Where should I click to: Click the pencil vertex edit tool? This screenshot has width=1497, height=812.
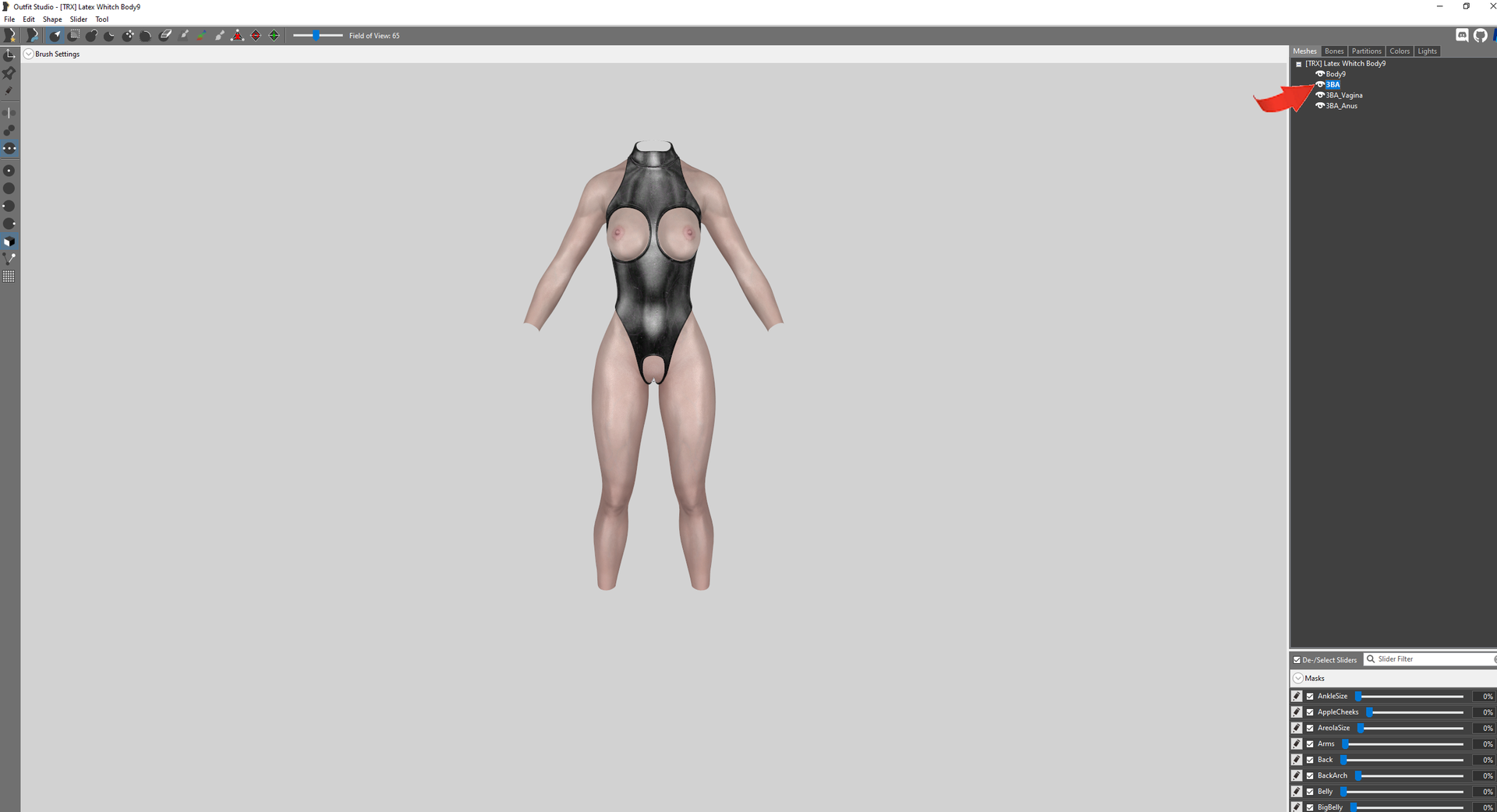click(x=9, y=90)
